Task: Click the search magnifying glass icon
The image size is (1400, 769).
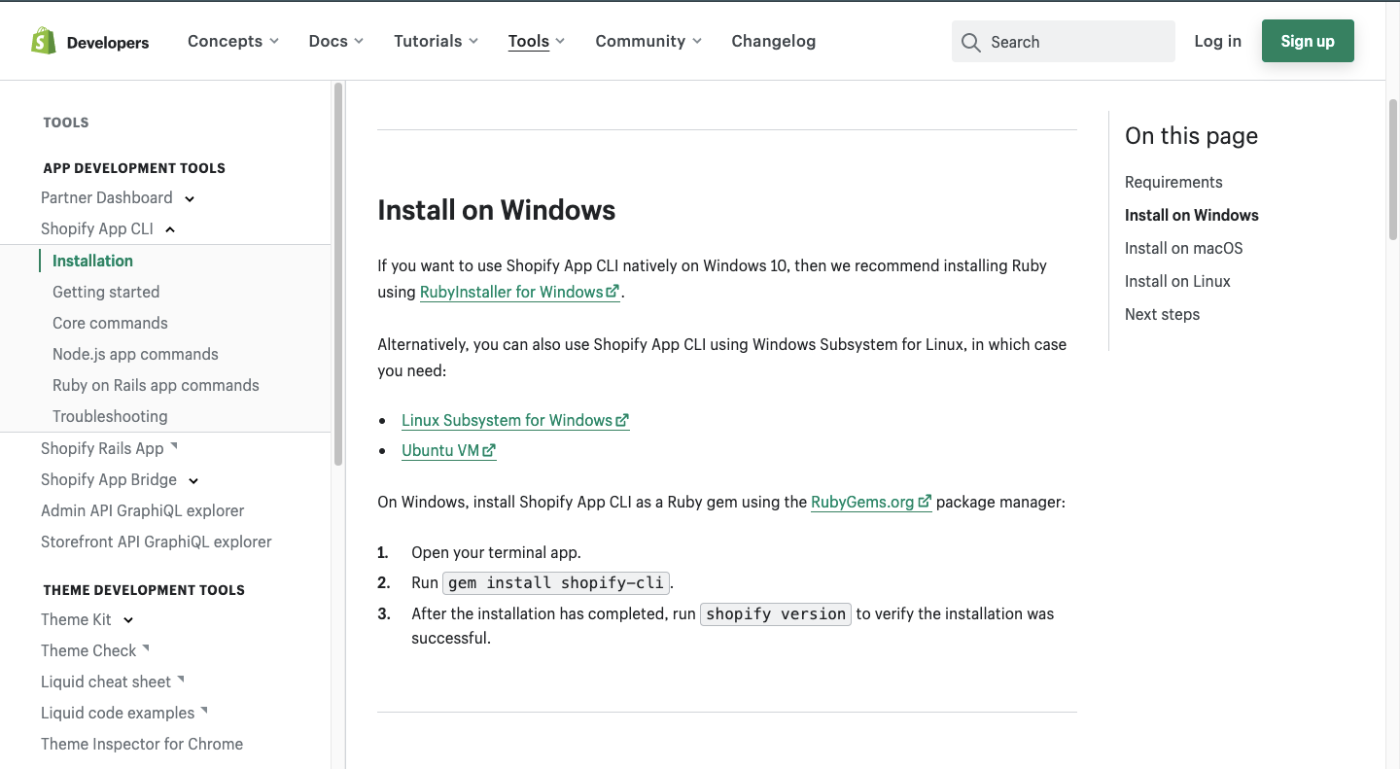Action: pos(970,42)
